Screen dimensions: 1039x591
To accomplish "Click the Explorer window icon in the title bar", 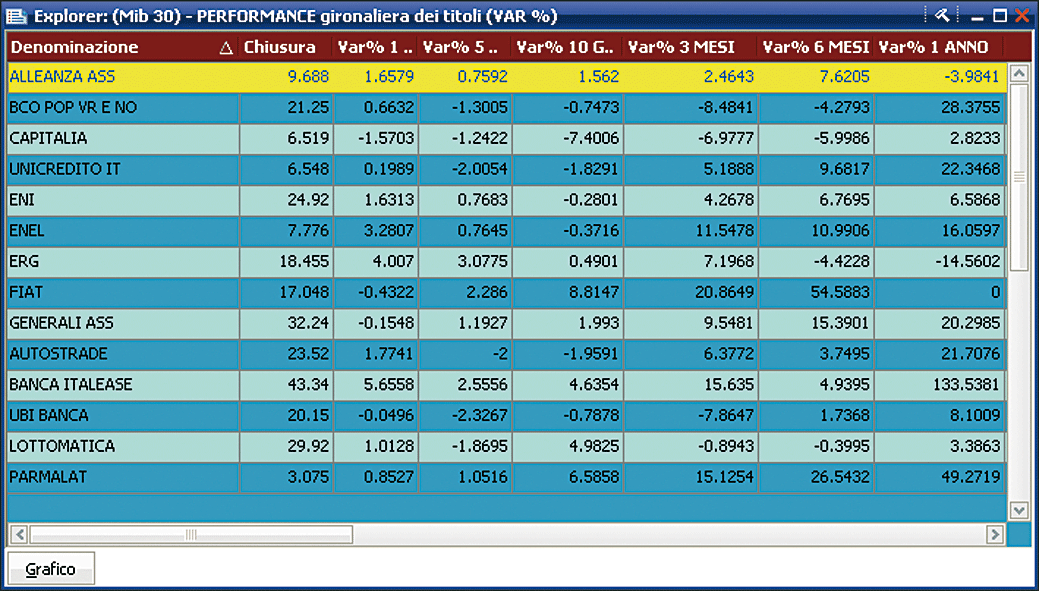I will coord(17,16).
